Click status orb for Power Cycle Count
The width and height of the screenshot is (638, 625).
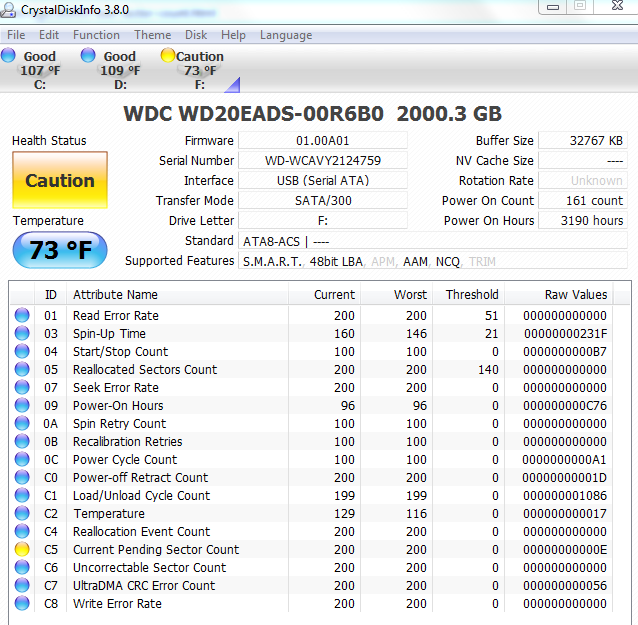[22, 459]
